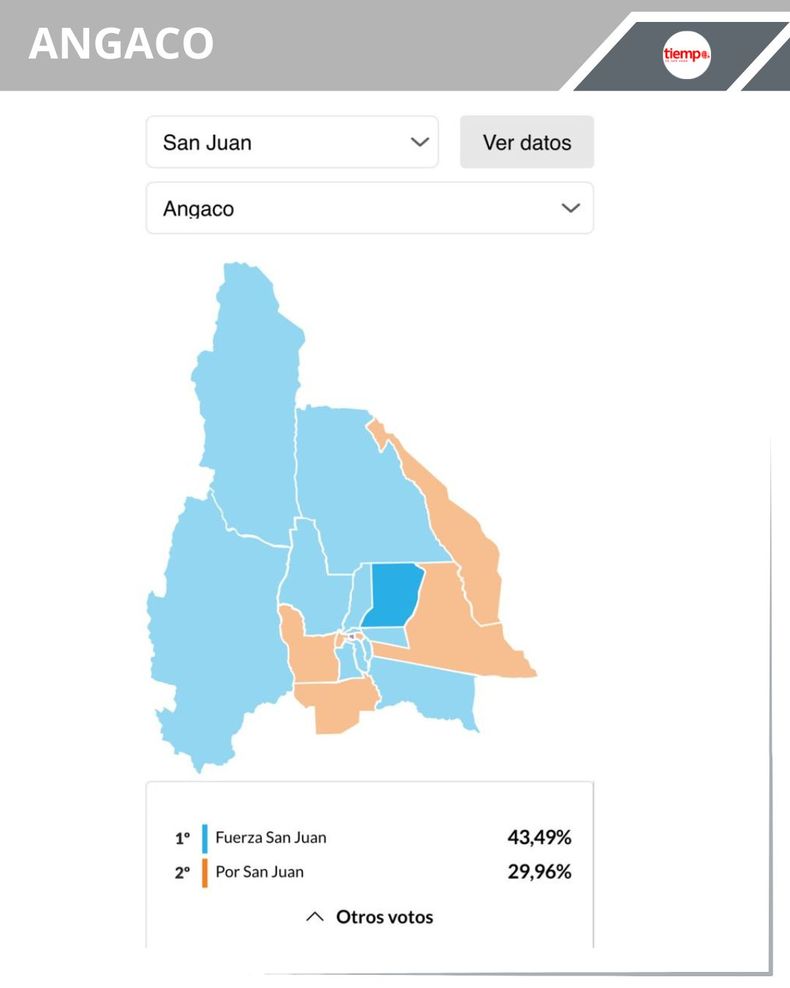The height and width of the screenshot is (988, 790).
Task: Click the Fuerza San Juan party name
Action: pyautogui.click(x=270, y=838)
